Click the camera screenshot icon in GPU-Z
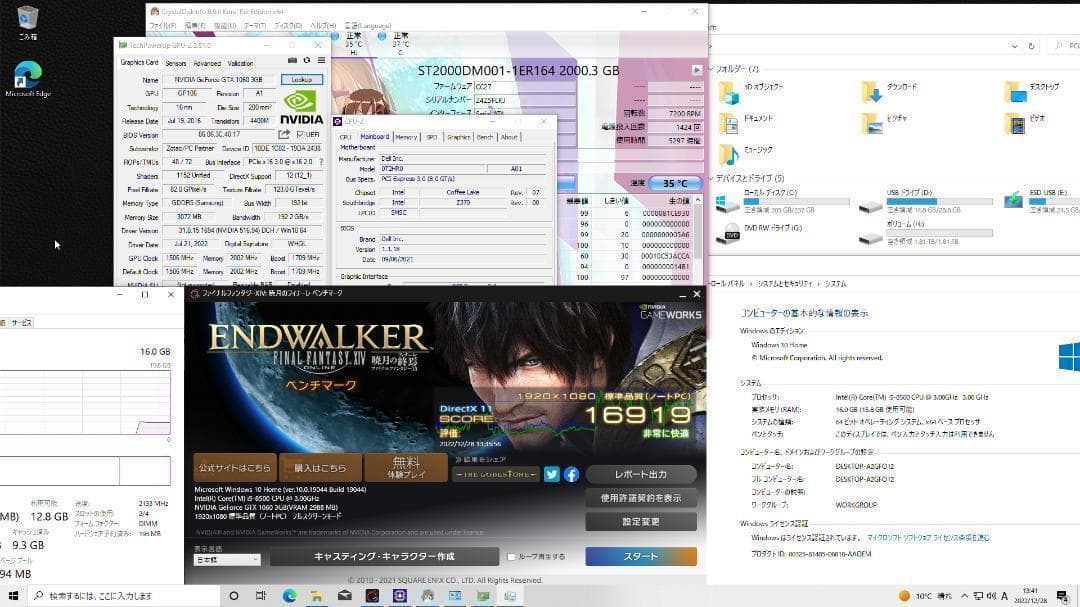The height and width of the screenshot is (607, 1080). [x=293, y=59]
